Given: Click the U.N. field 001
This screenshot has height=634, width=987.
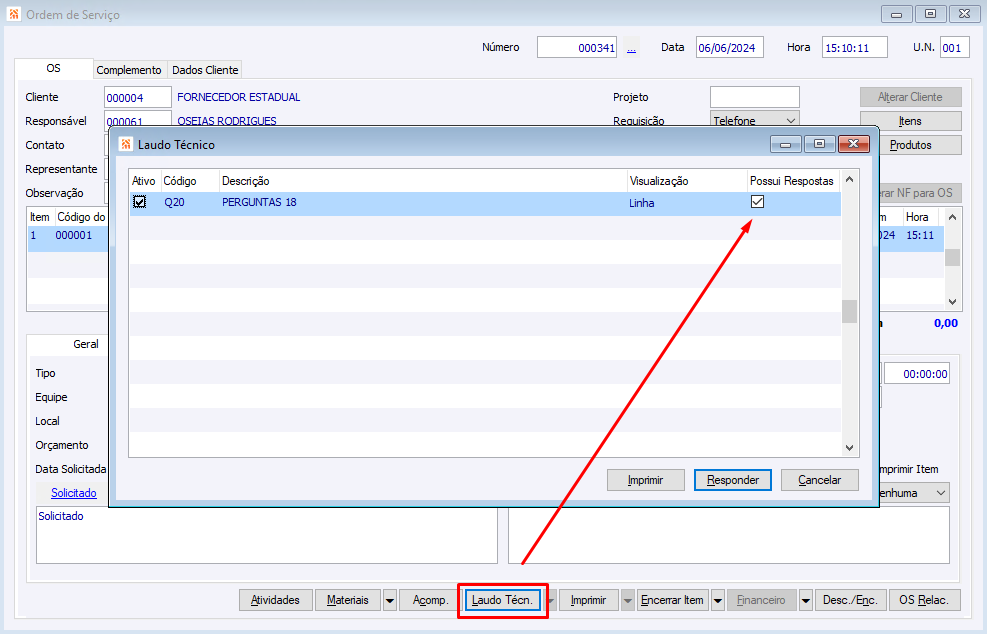Looking at the screenshot, I should pos(955,47).
